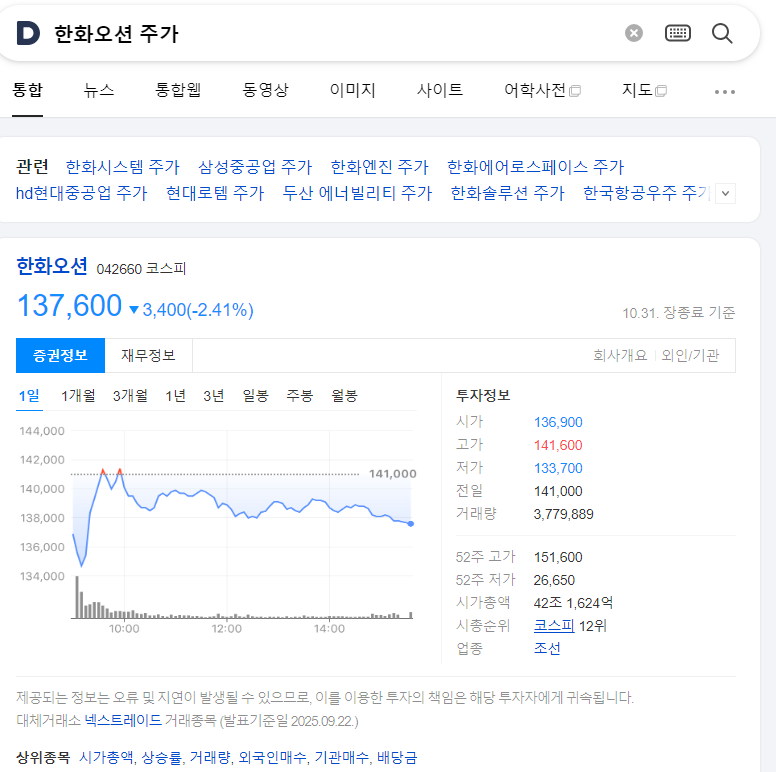Open related search 두산 에너빌리티 주가

357,193
